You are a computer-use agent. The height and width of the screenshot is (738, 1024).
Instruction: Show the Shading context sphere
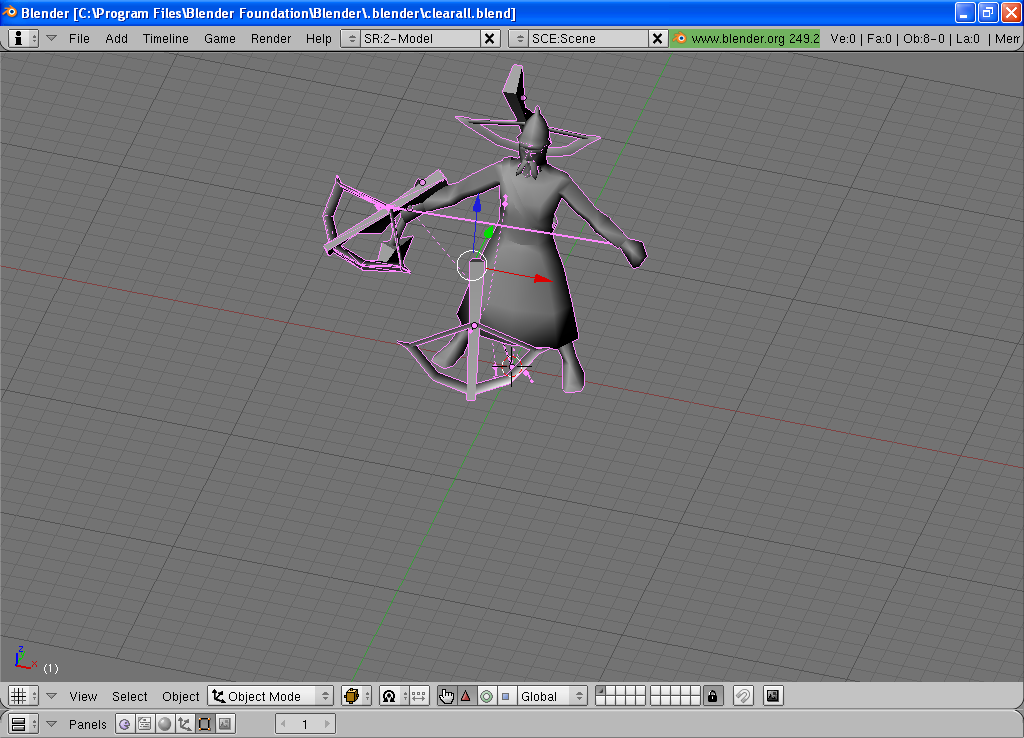click(x=165, y=724)
